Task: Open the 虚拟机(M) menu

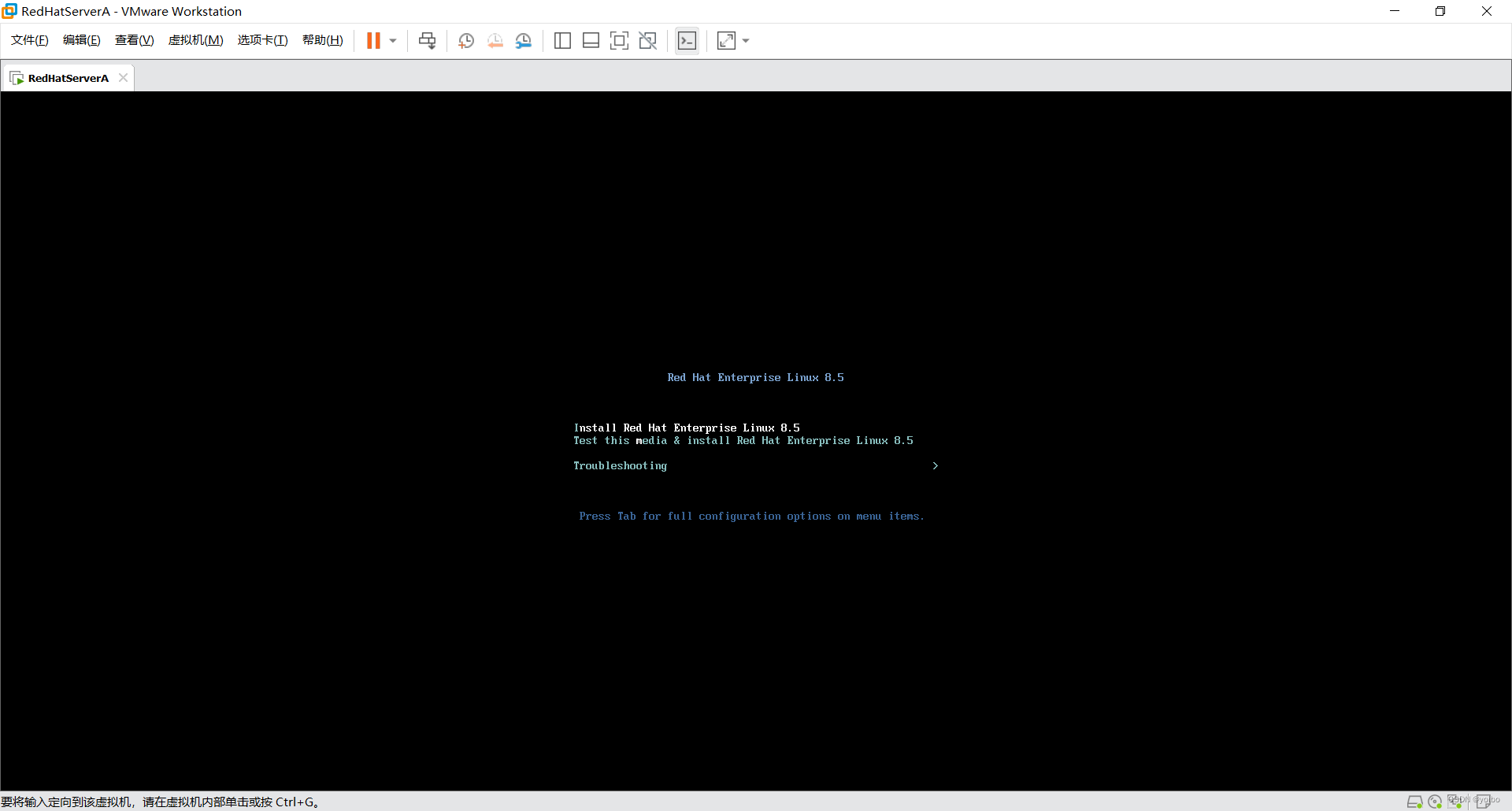Action: click(196, 40)
